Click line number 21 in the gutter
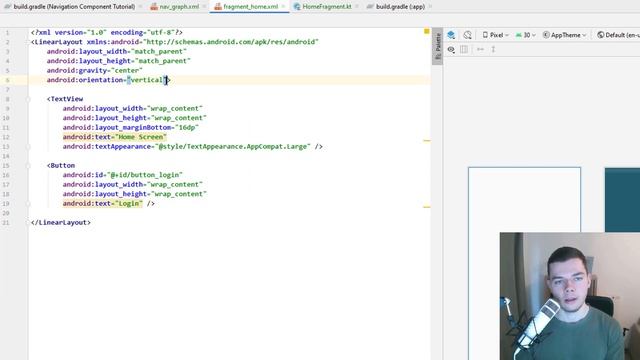Image resolution: width=640 pixels, height=360 pixels. (x=6, y=222)
